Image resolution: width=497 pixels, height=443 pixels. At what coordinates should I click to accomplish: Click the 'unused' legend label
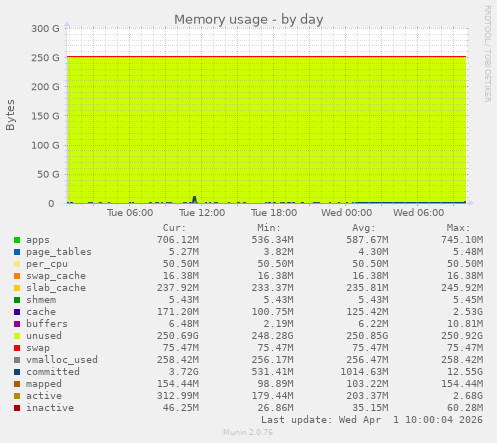click(44, 336)
